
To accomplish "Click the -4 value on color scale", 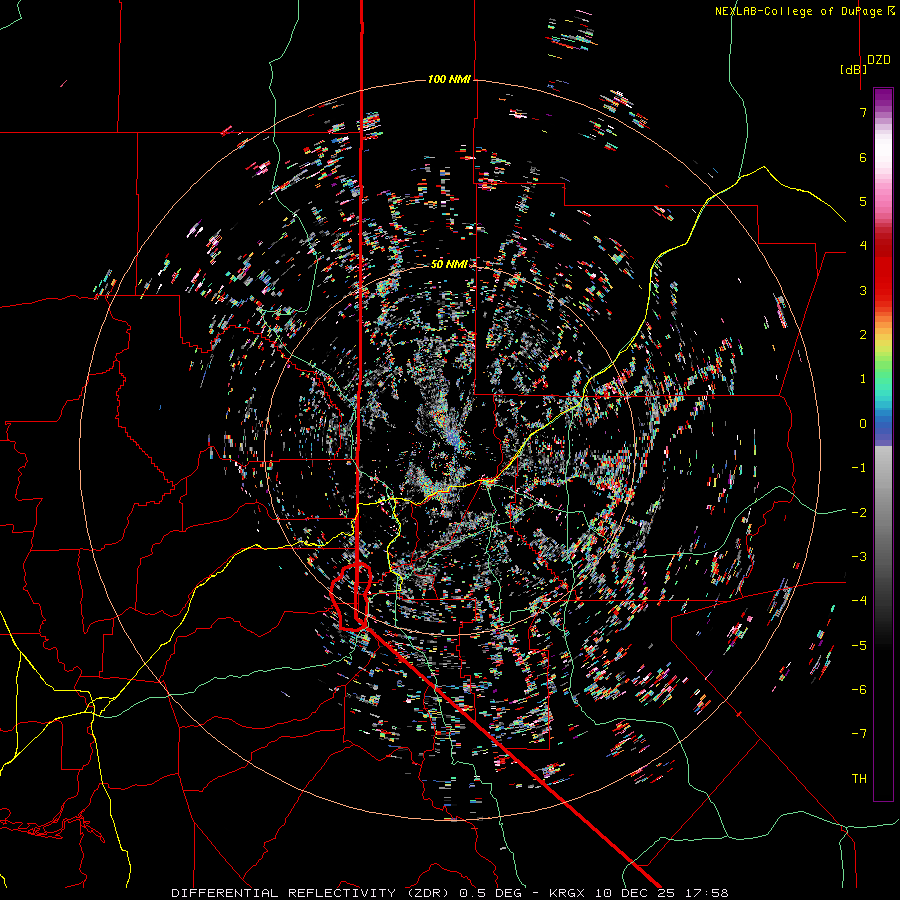I will coord(859,601).
